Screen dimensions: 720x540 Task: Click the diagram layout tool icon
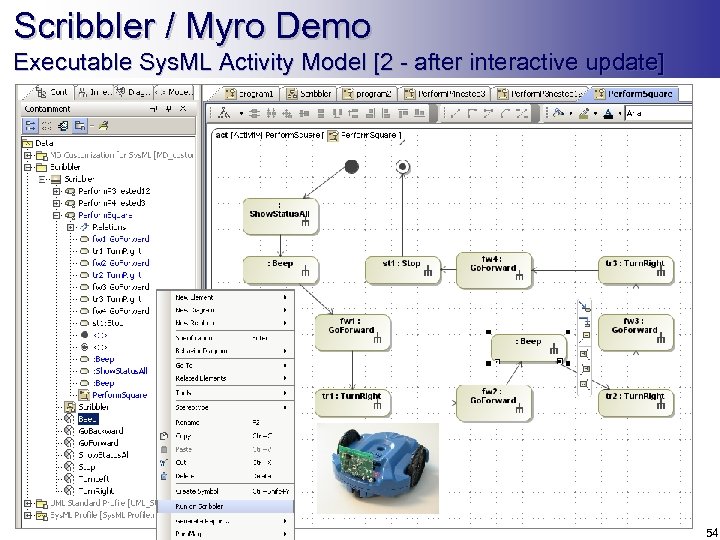coord(225,113)
